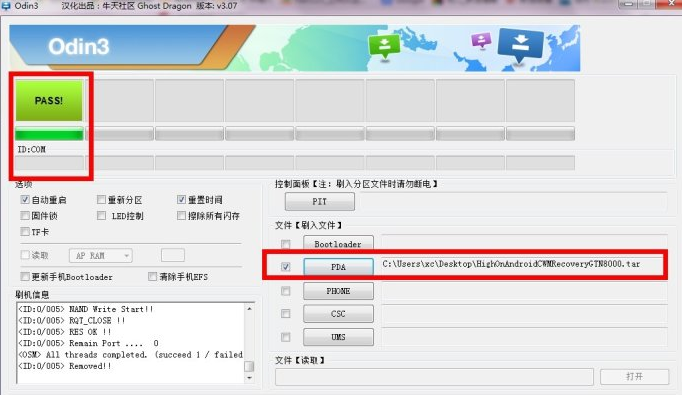Viewport: 682px width, 395px height.
Task: Toggle the 重置时间 checkbox
Action: click(181, 200)
